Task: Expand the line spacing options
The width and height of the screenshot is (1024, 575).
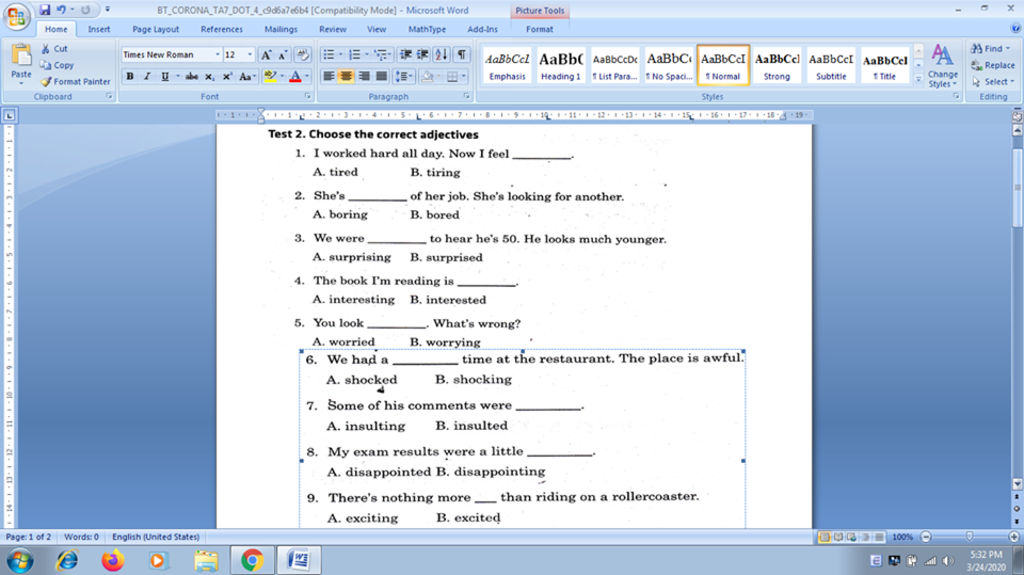Action: click(x=404, y=76)
